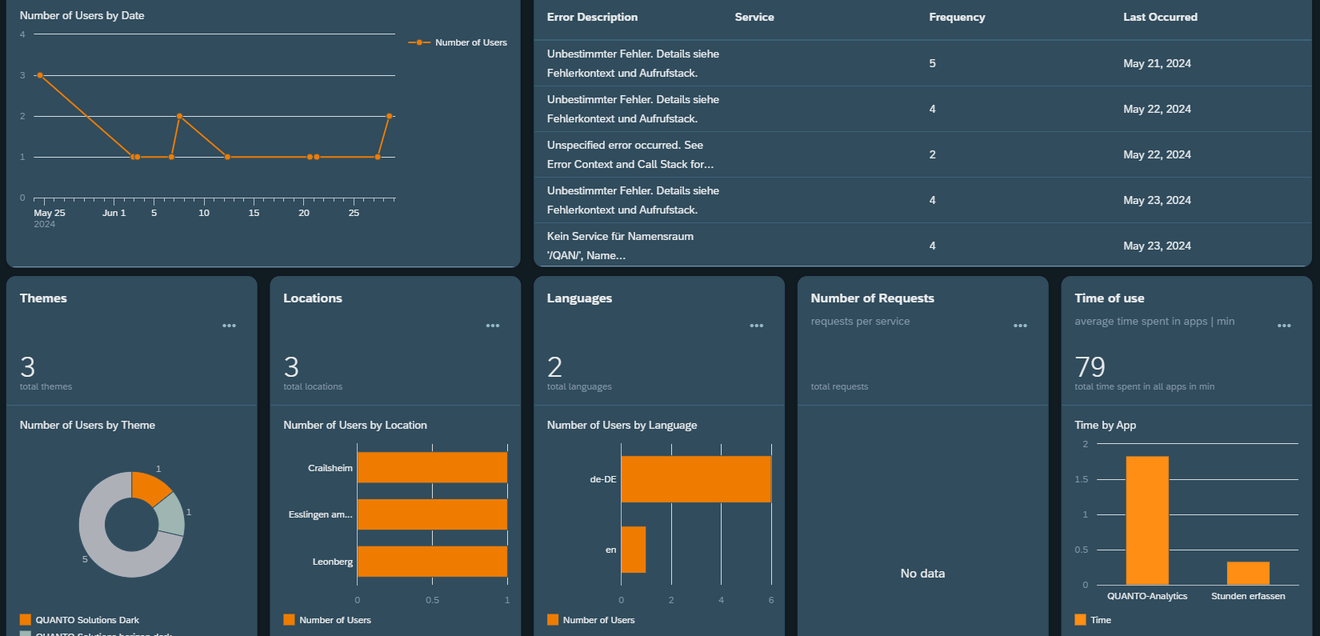Open the Themes card overflow menu
This screenshot has width=1320, height=636.
[229, 326]
